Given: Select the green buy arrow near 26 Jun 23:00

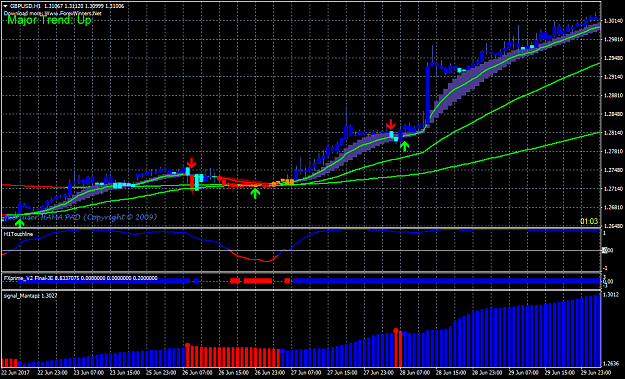Looking at the screenshot, I should (255, 193).
